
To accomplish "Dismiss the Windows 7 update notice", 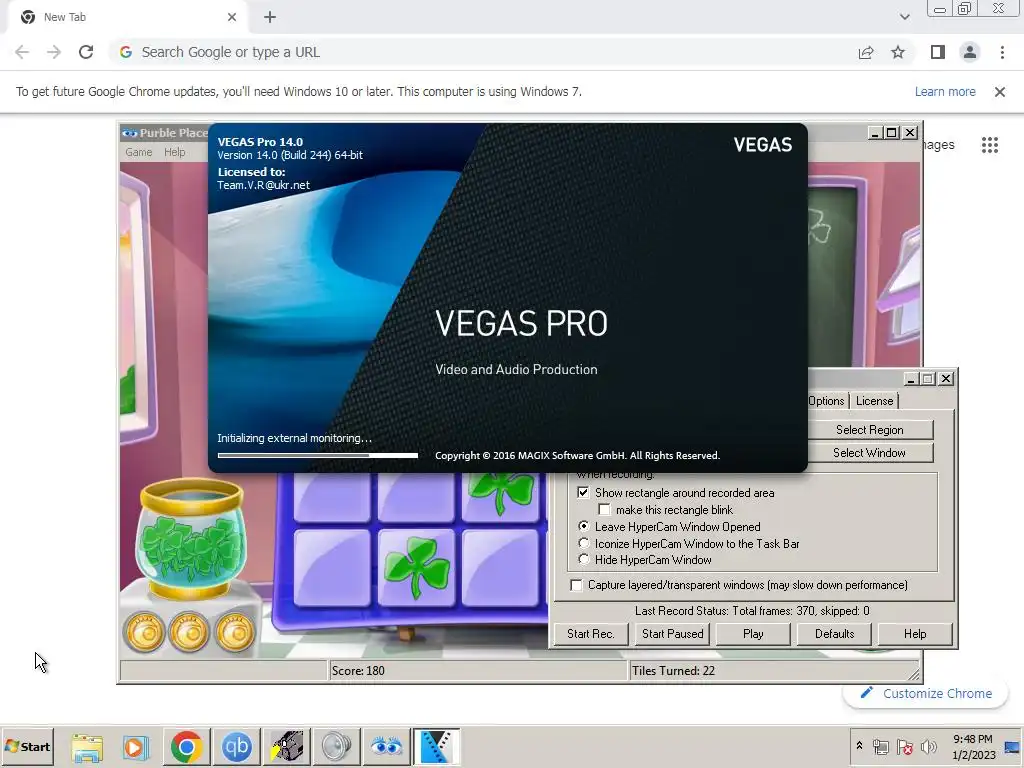I will (x=1000, y=92).
